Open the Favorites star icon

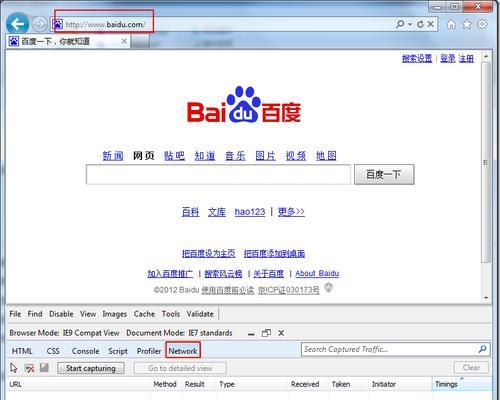(467, 24)
